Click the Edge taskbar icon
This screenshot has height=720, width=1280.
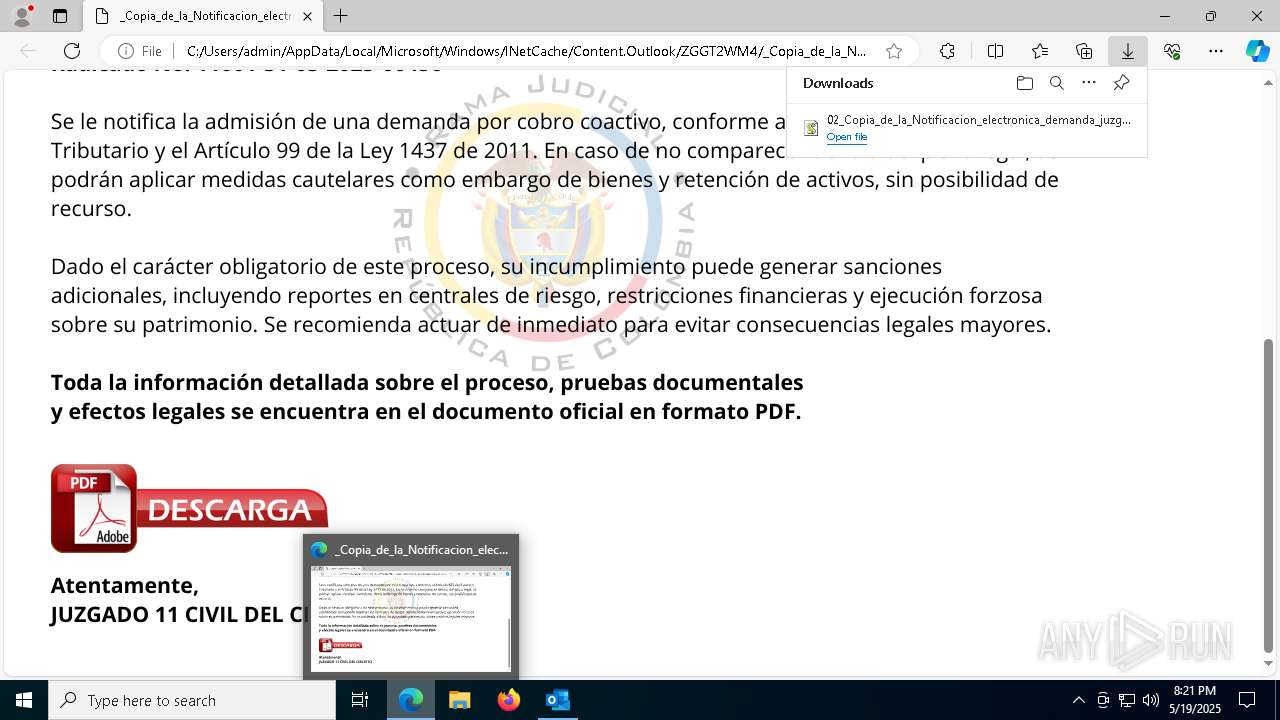[411, 700]
